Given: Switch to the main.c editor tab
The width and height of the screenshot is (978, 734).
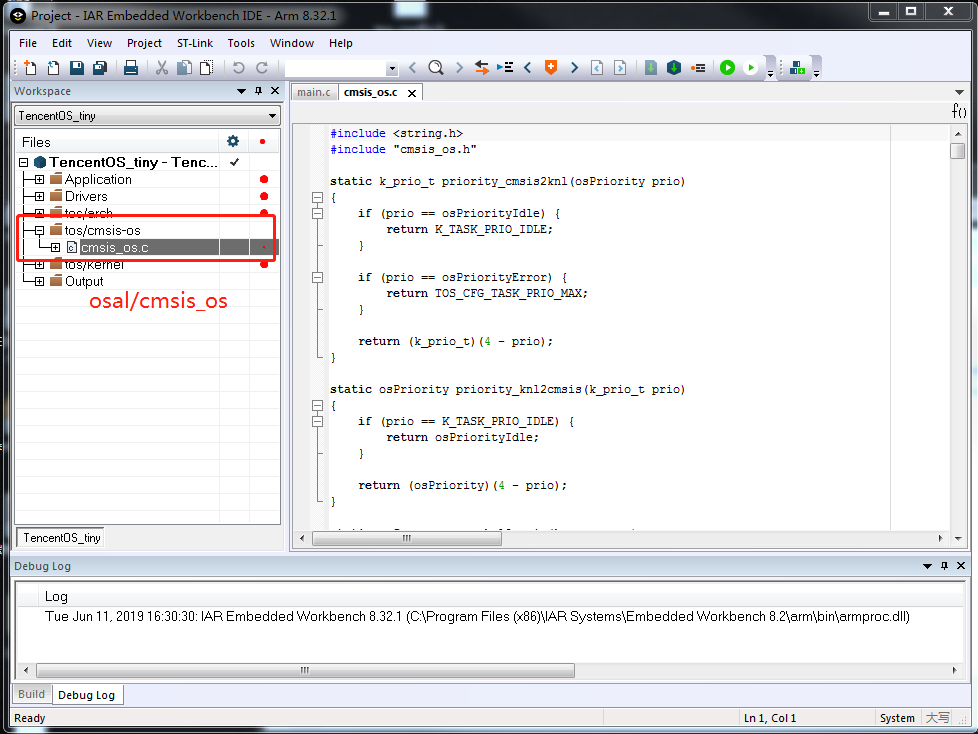Looking at the screenshot, I should (313, 92).
